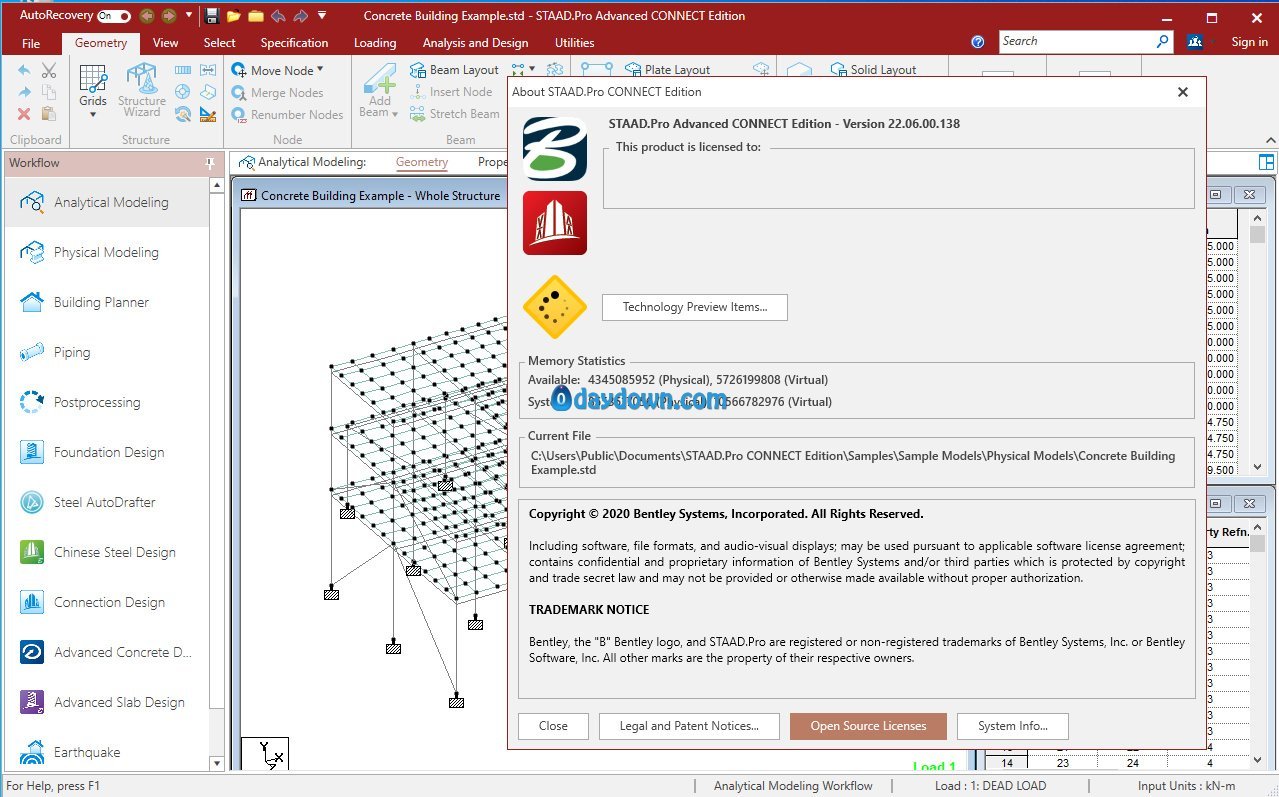Click the search magnifier icon

pos(1163,41)
